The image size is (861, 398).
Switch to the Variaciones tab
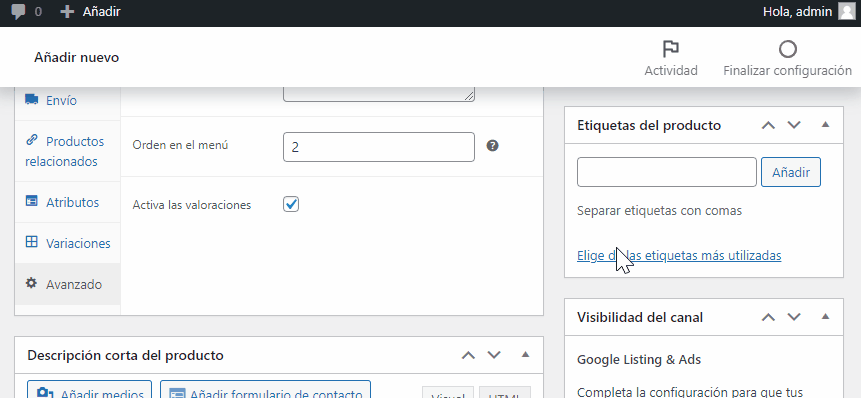pos(68,243)
